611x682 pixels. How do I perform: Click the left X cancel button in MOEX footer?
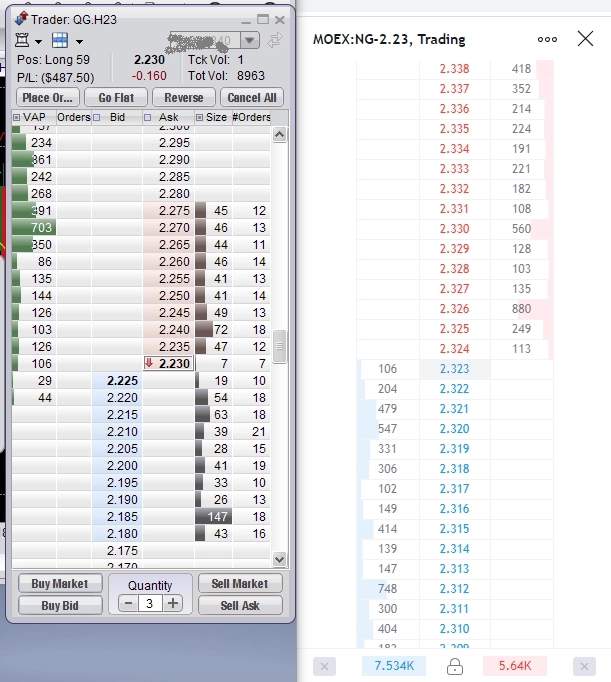pyautogui.click(x=324, y=666)
